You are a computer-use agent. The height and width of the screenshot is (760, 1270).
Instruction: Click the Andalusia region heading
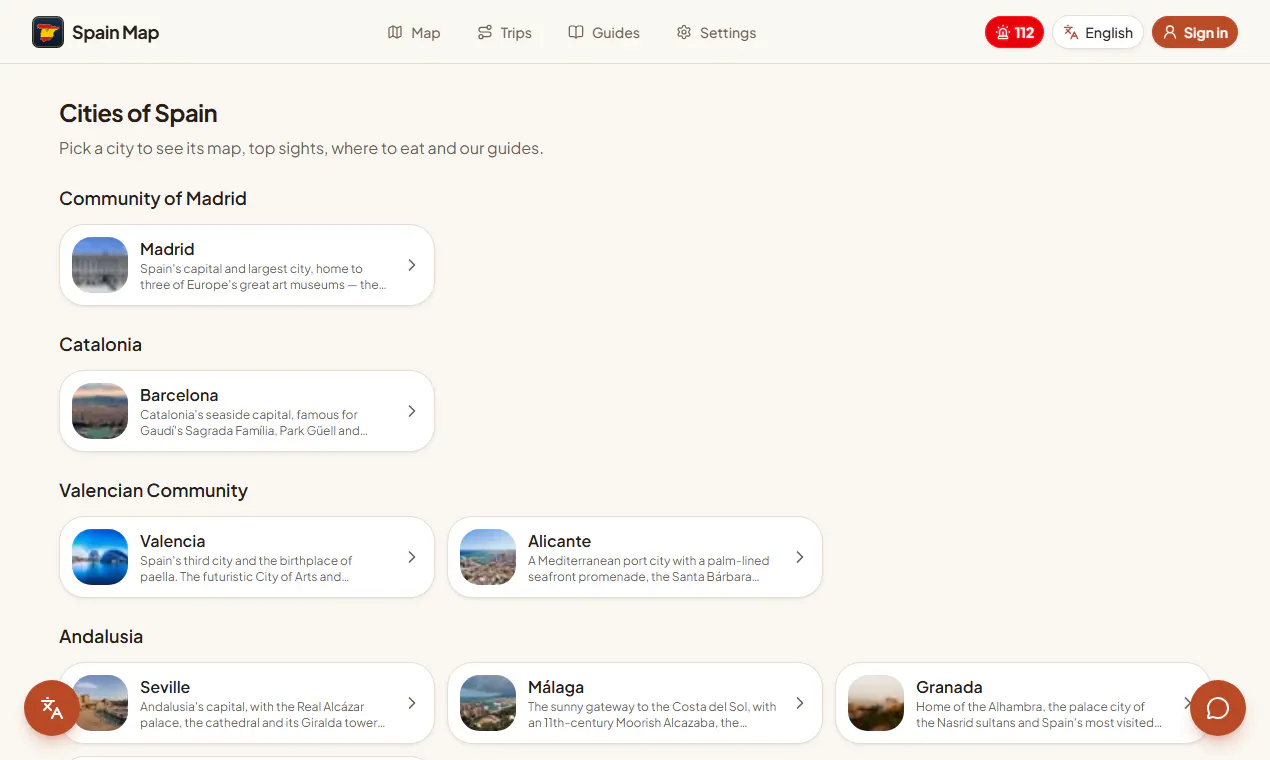[101, 636]
